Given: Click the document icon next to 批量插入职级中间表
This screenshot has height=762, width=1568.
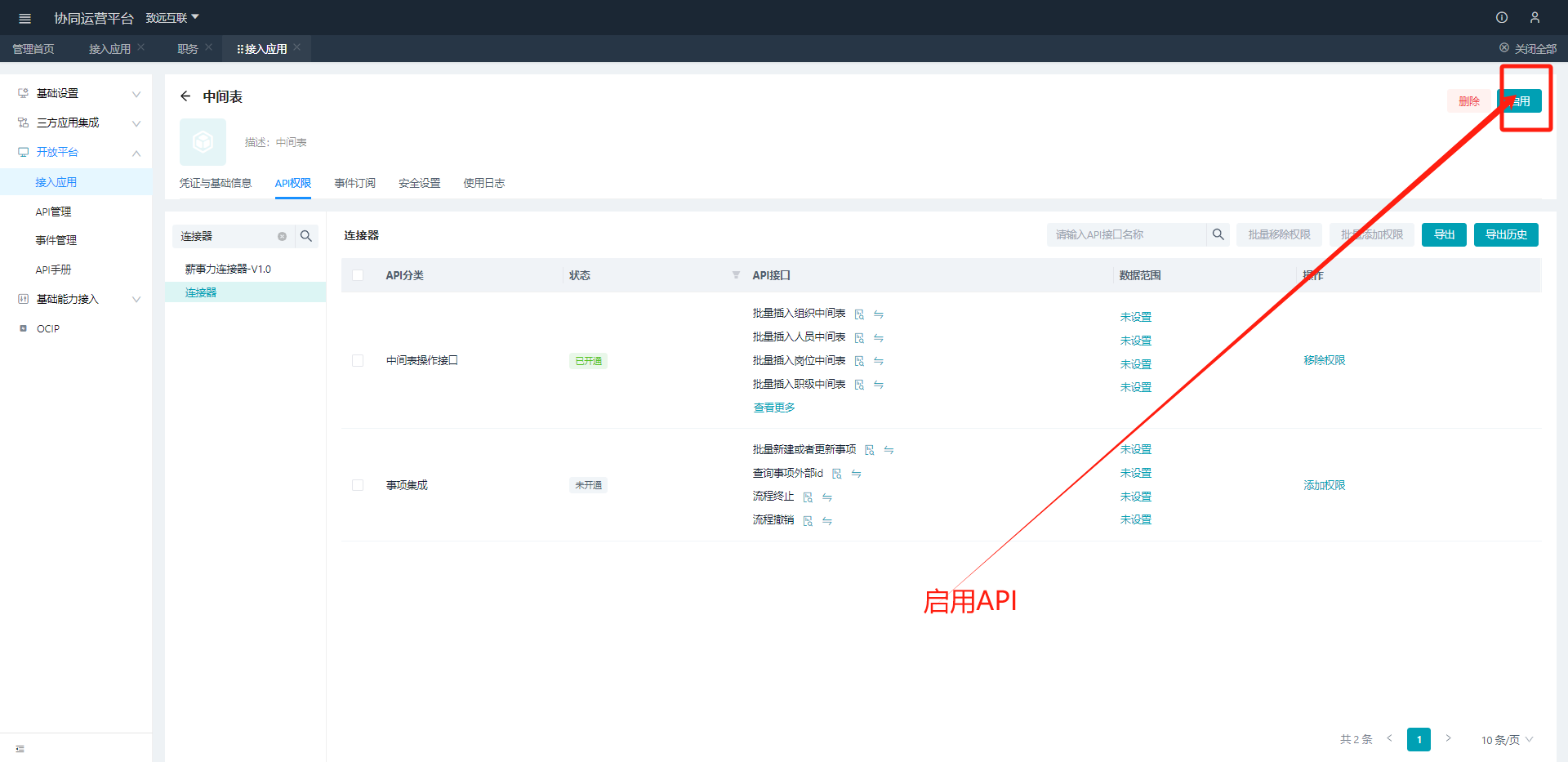Looking at the screenshot, I should (859, 385).
